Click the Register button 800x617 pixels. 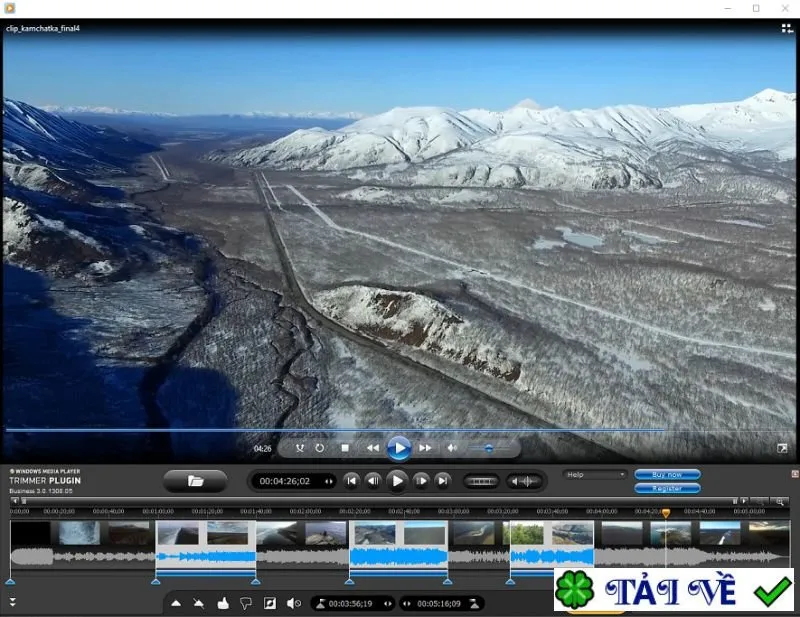tap(667, 488)
